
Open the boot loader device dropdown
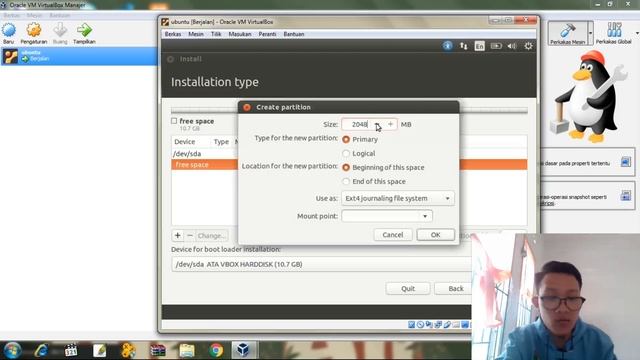(322, 264)
